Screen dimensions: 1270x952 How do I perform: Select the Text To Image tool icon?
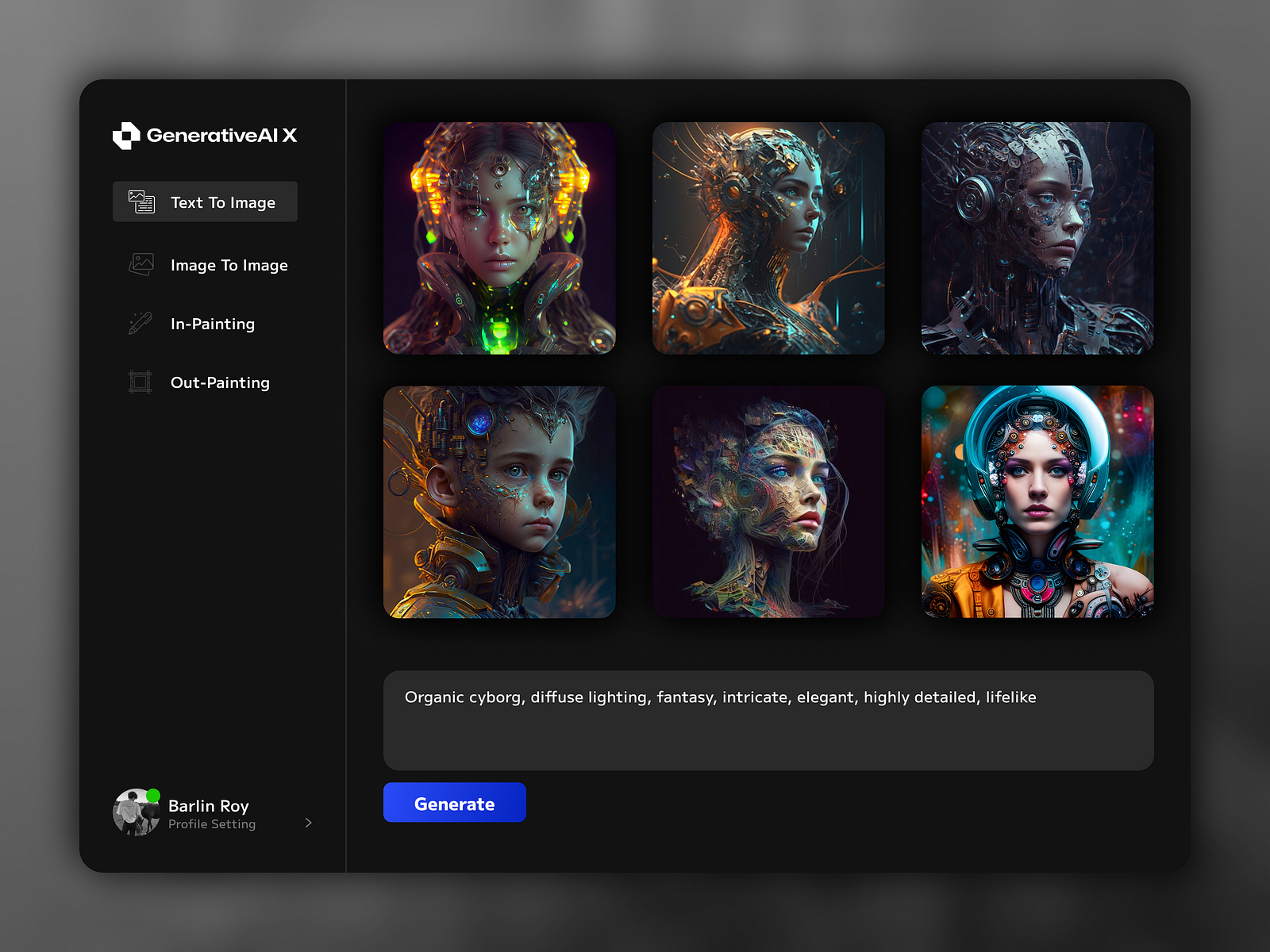(x=141, y=202)
